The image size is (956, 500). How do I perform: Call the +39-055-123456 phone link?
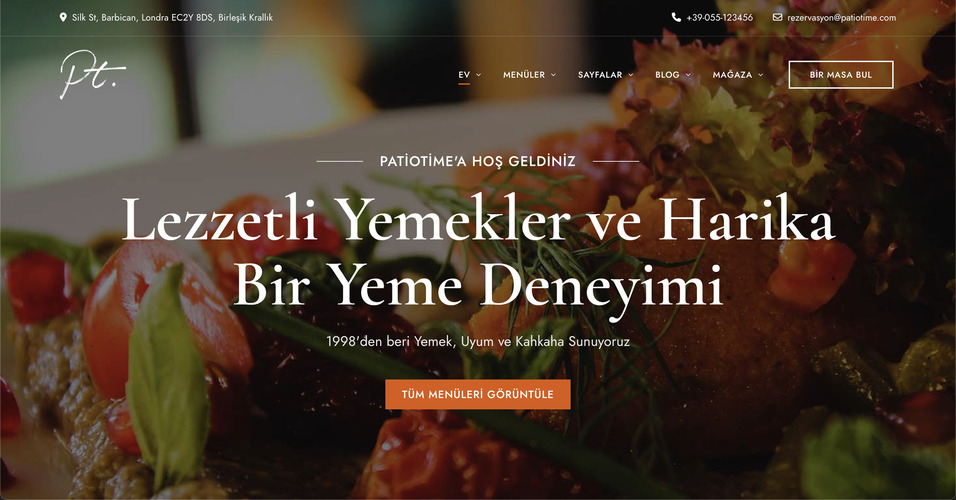(719, 18)
